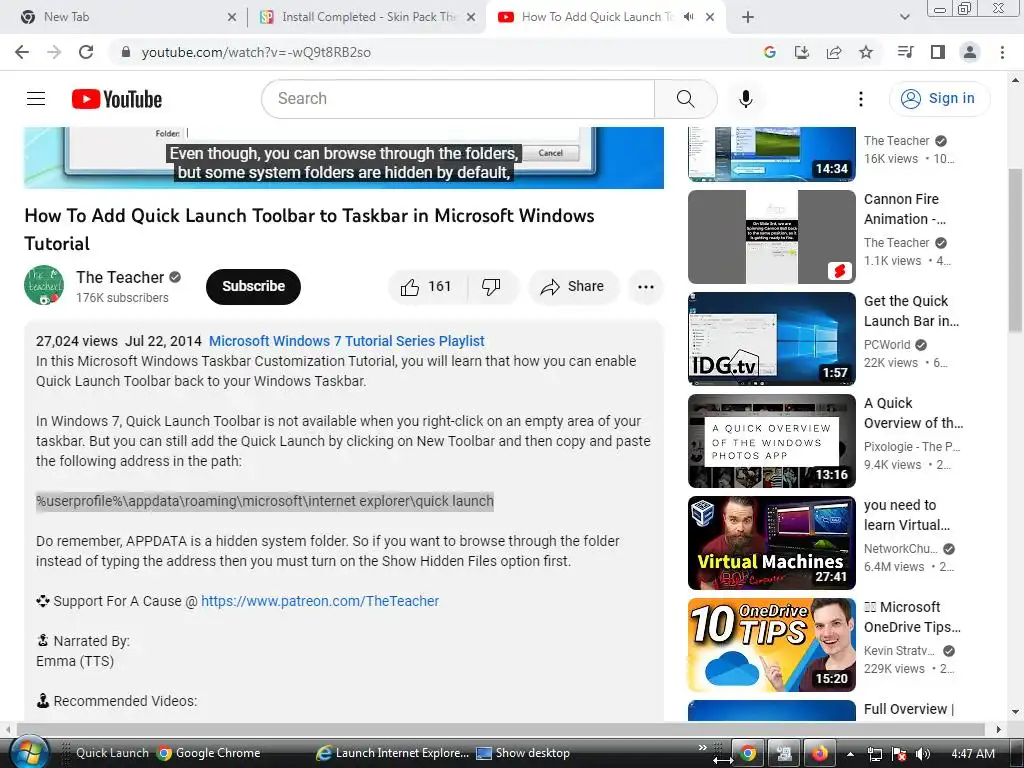Open the Cannon Fire Animation video thumbnail

pos(771,236)
